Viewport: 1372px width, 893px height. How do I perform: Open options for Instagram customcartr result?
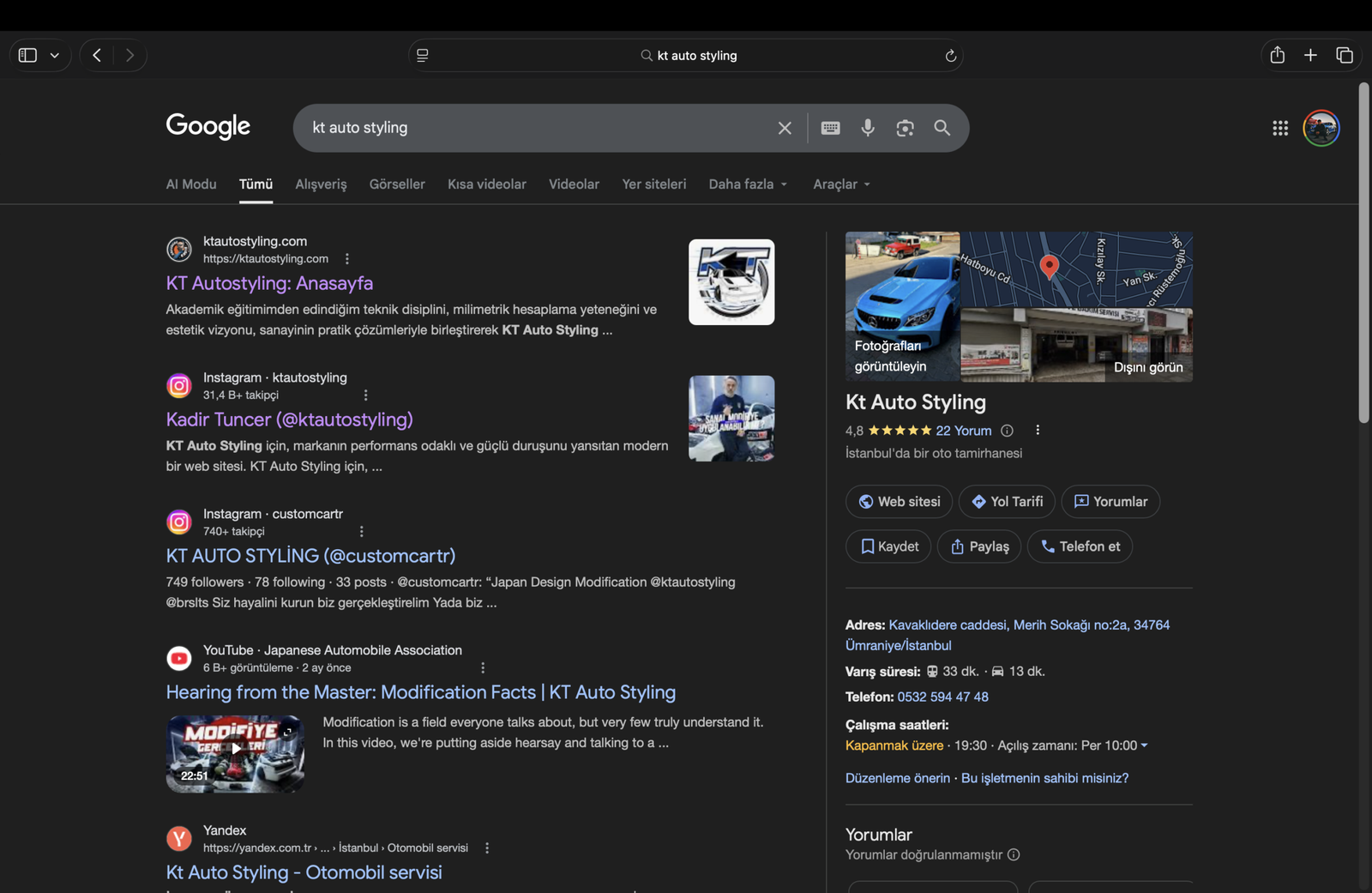tap(361, 532)
